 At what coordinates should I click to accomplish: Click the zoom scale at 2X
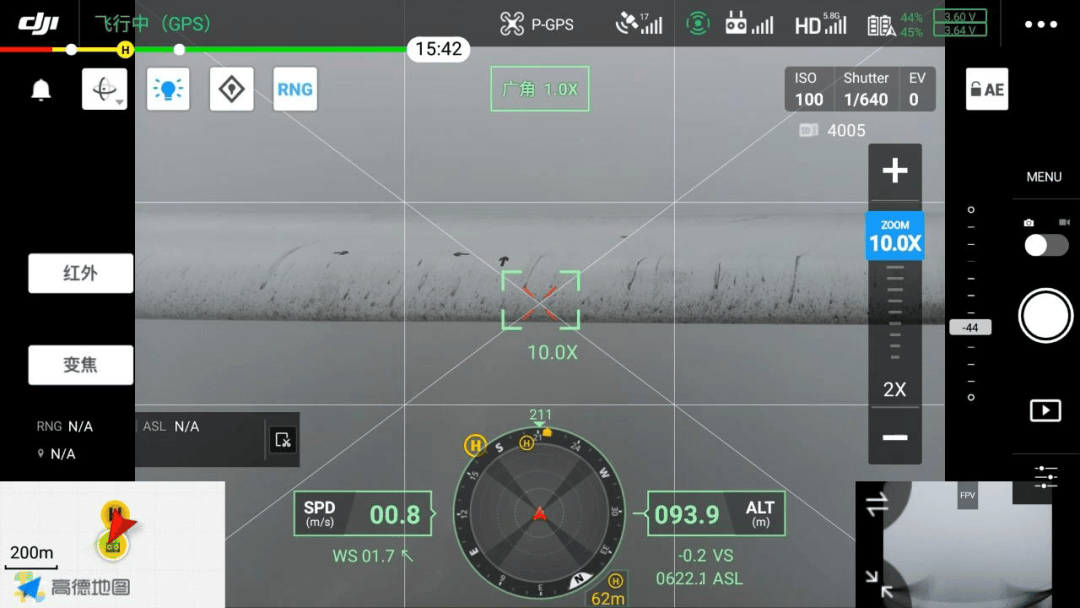(894, 390)
